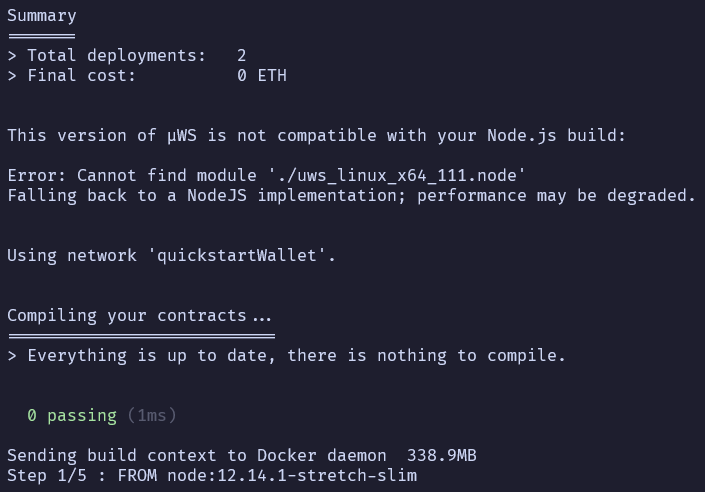
Task: Click the "Using network" text
Action: 71,255
